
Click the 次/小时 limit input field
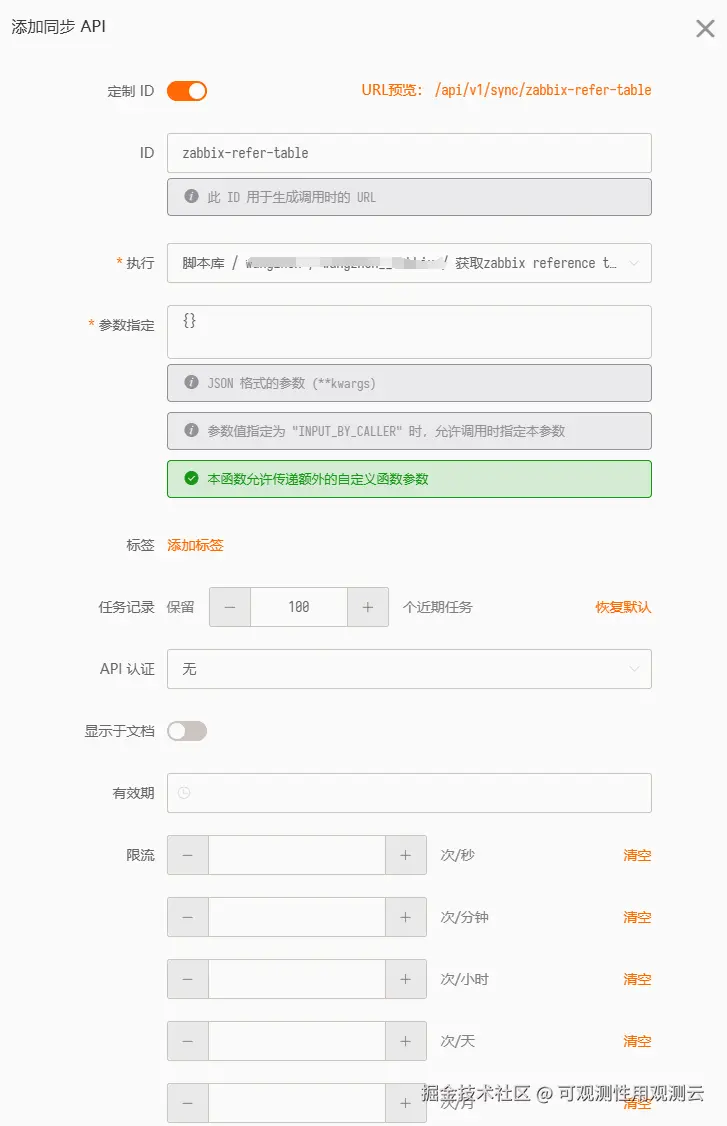296,979
